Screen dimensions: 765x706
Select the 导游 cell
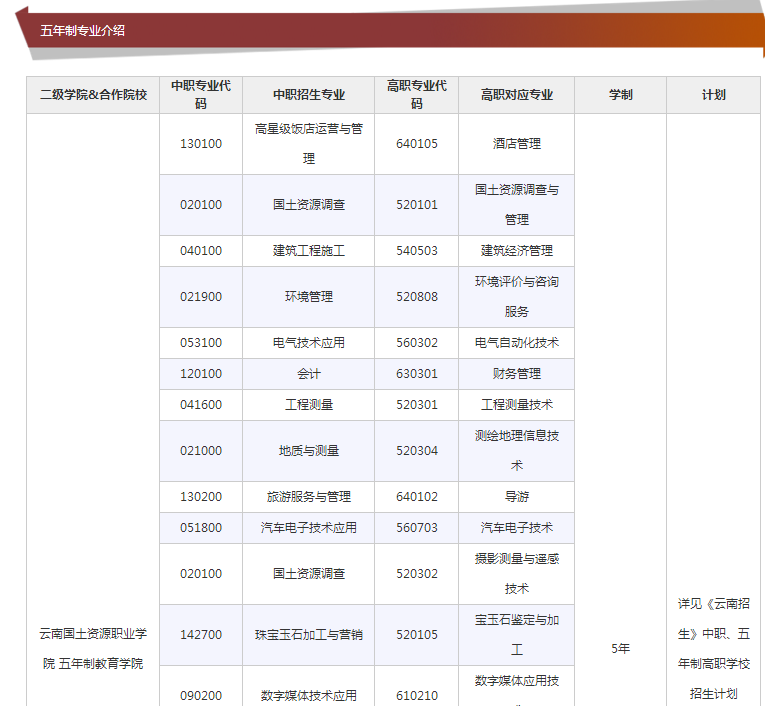pos(517,497)
